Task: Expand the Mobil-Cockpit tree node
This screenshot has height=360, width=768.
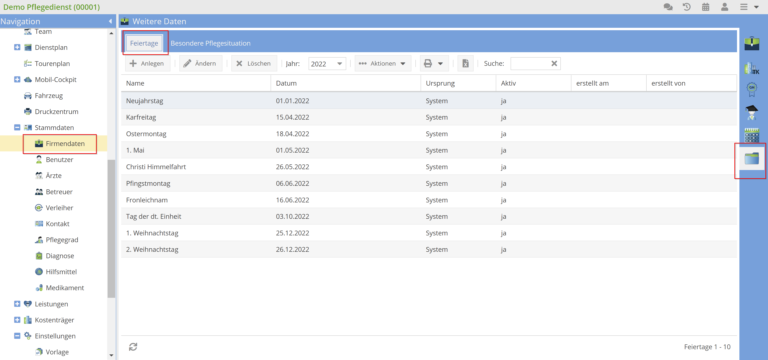Action: coord(17,79)
